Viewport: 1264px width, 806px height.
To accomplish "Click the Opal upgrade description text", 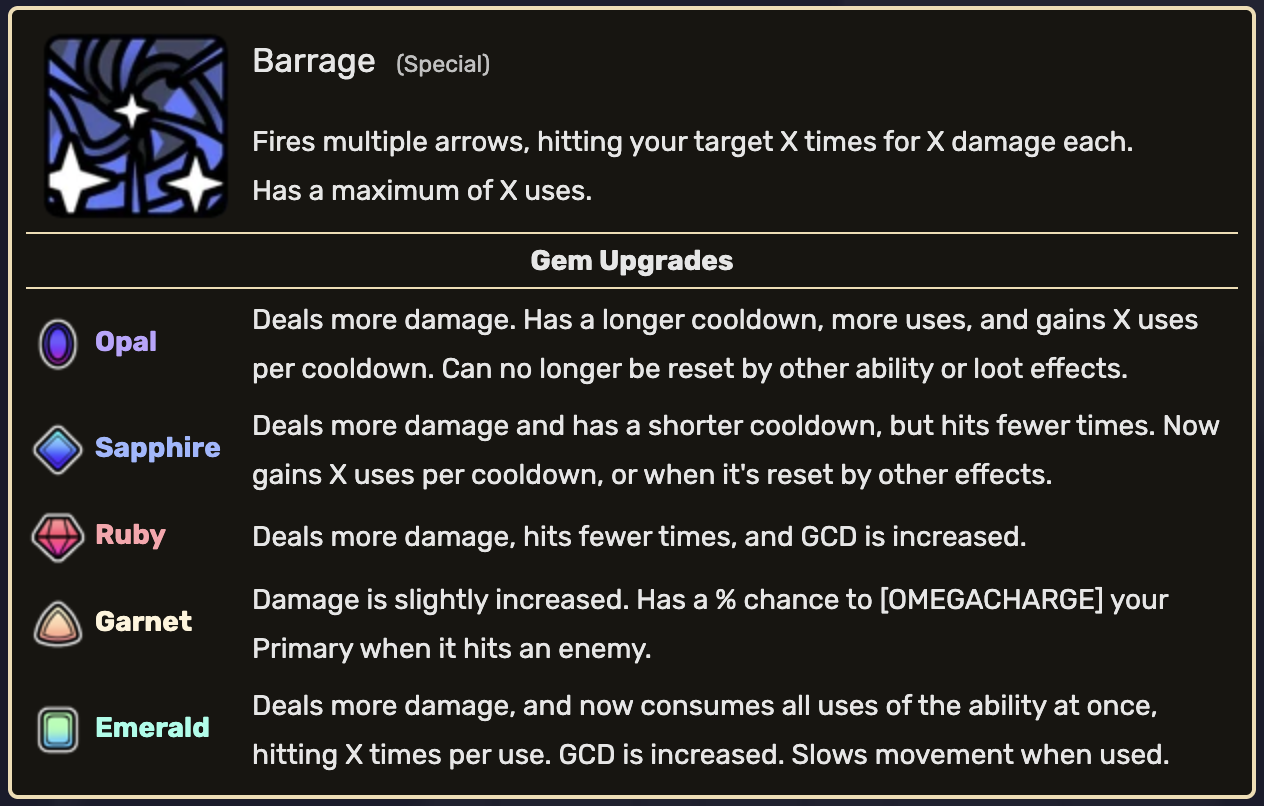I will point(724,344).
